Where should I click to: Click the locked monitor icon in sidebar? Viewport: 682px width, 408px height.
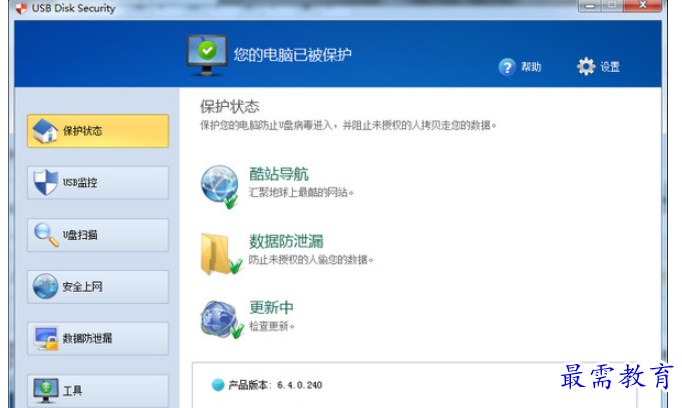(46, 338)
